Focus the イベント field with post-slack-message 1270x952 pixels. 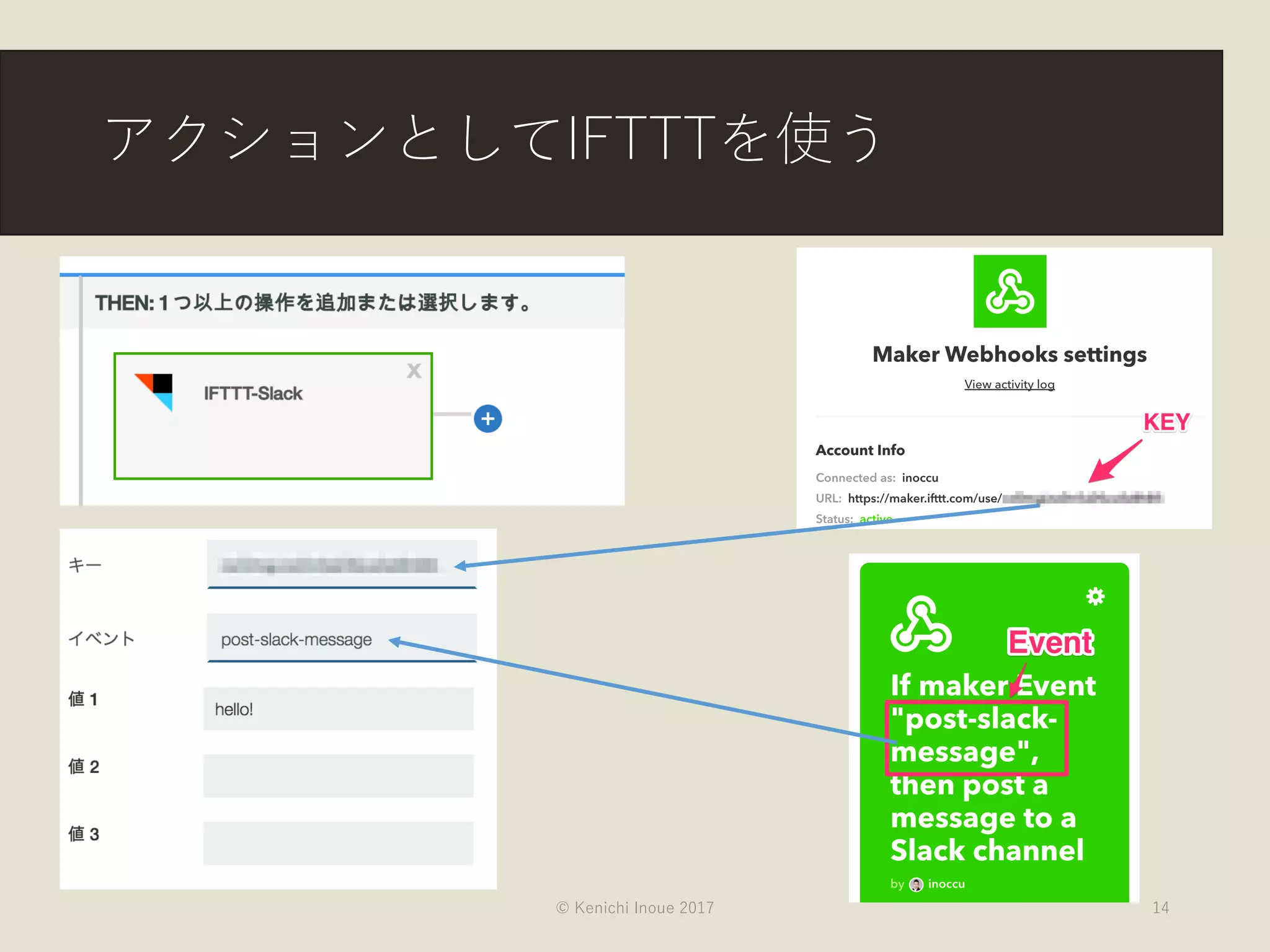[342, 638]
